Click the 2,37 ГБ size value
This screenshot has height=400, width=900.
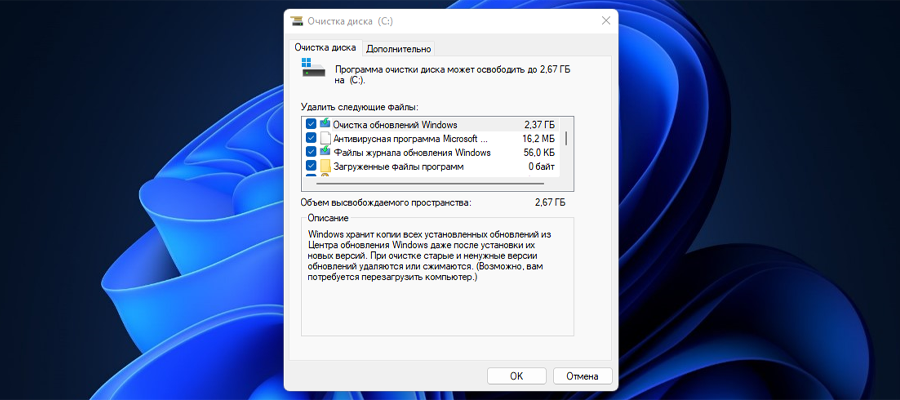539,124
